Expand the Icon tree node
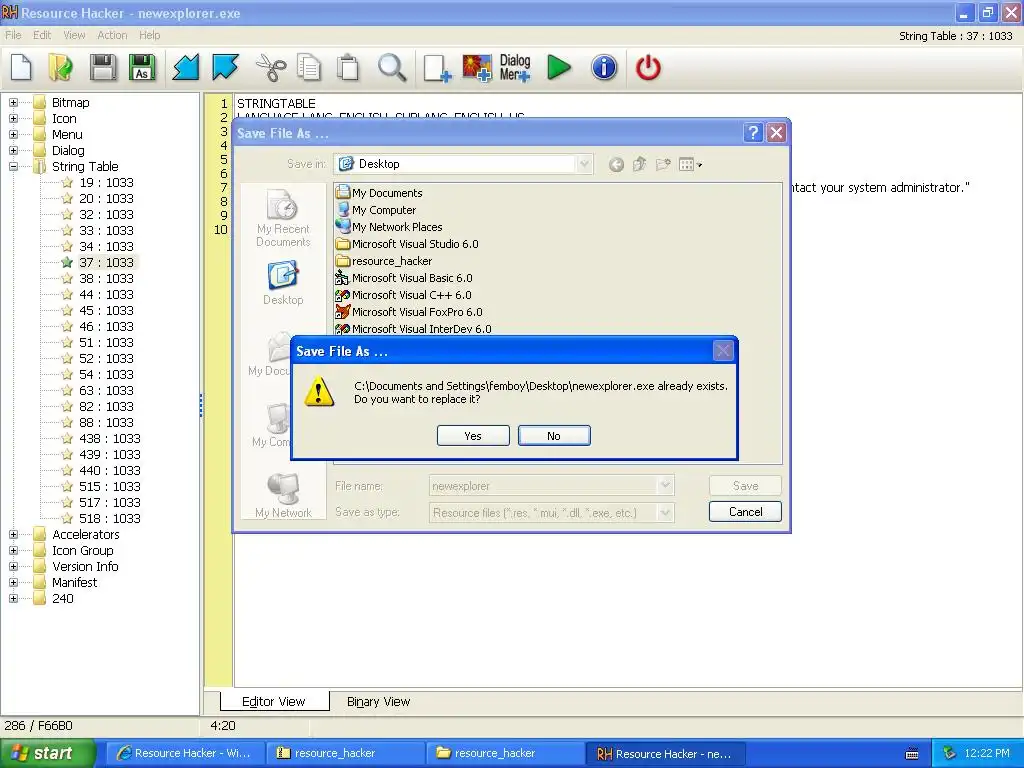 (13, 118)
